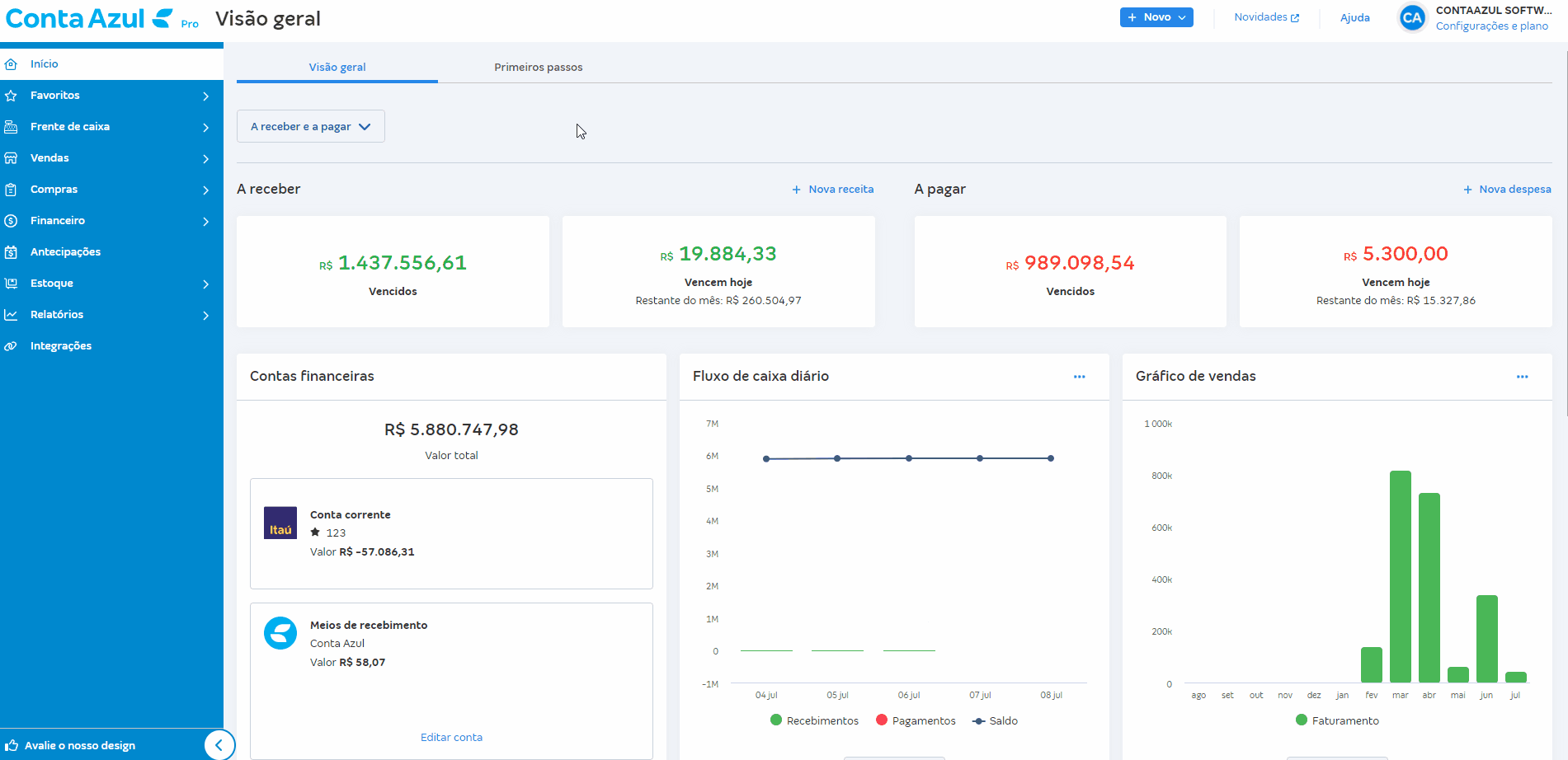Open the Vendas sidebar menu item
Screen dimensions: 1568x760
click(x=111, y=158)
